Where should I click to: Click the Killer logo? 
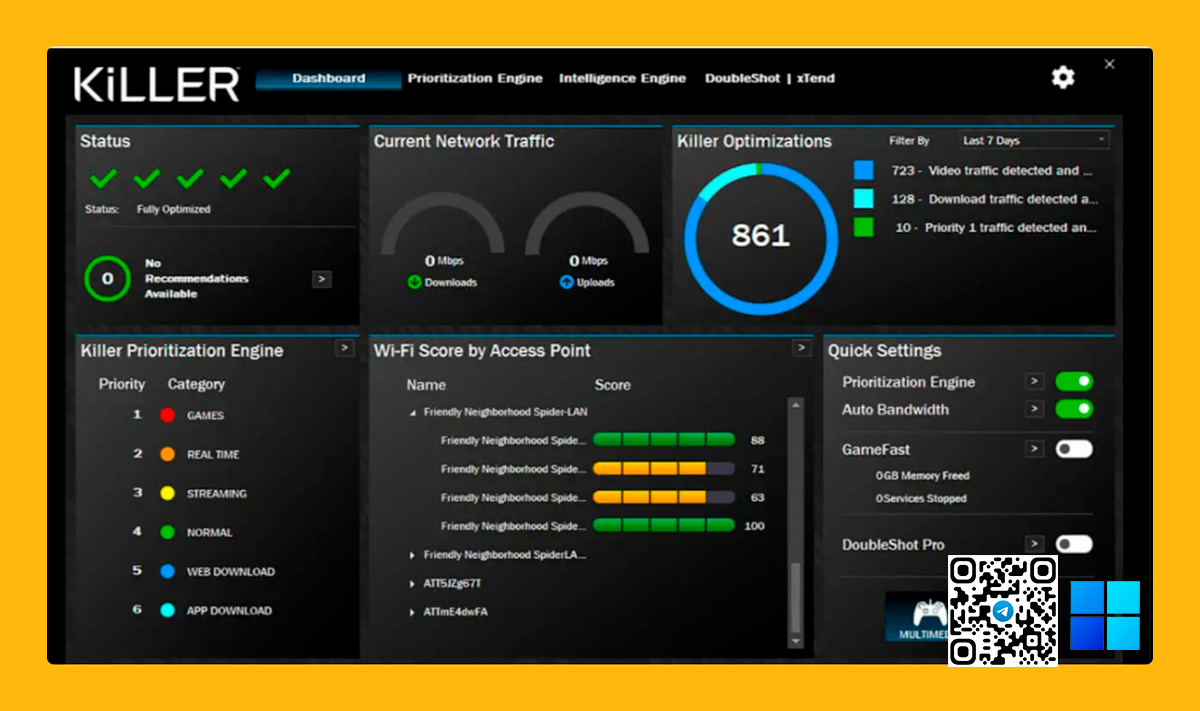tap(157, 85)
